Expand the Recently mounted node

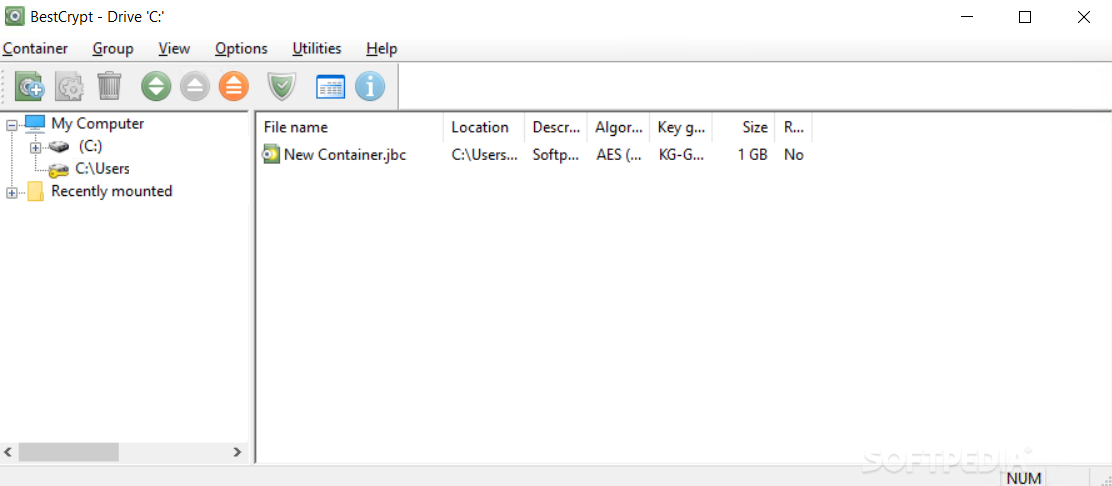point(11,193)
